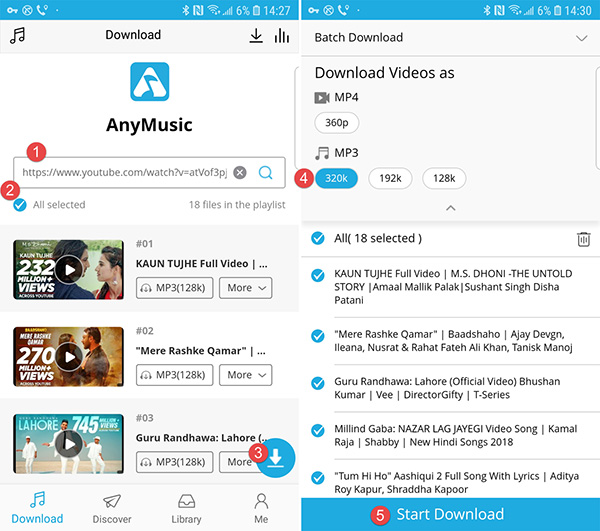
Task: Uncheck Tum Hi Ho Aashiqui 2 item
Action: click(x=318, y=478)
